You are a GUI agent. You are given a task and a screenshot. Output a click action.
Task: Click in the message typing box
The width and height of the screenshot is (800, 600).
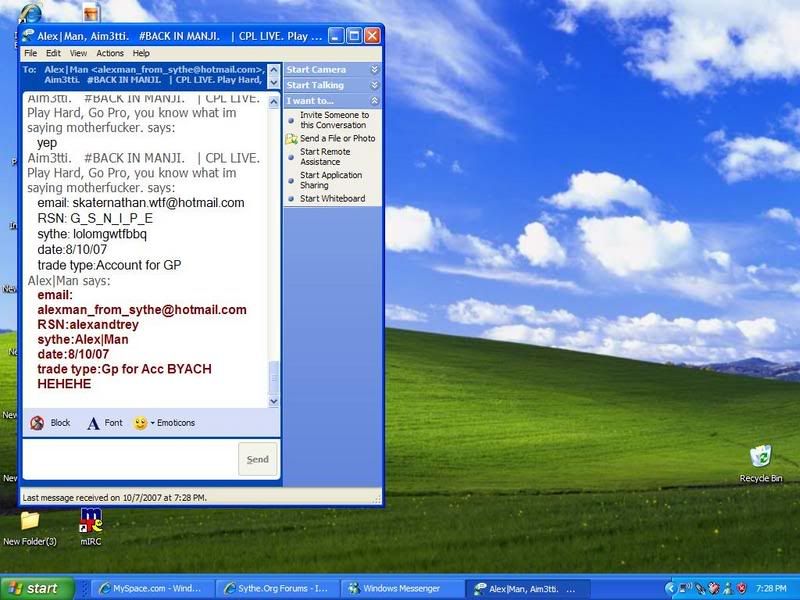click(x=130, y=459)
